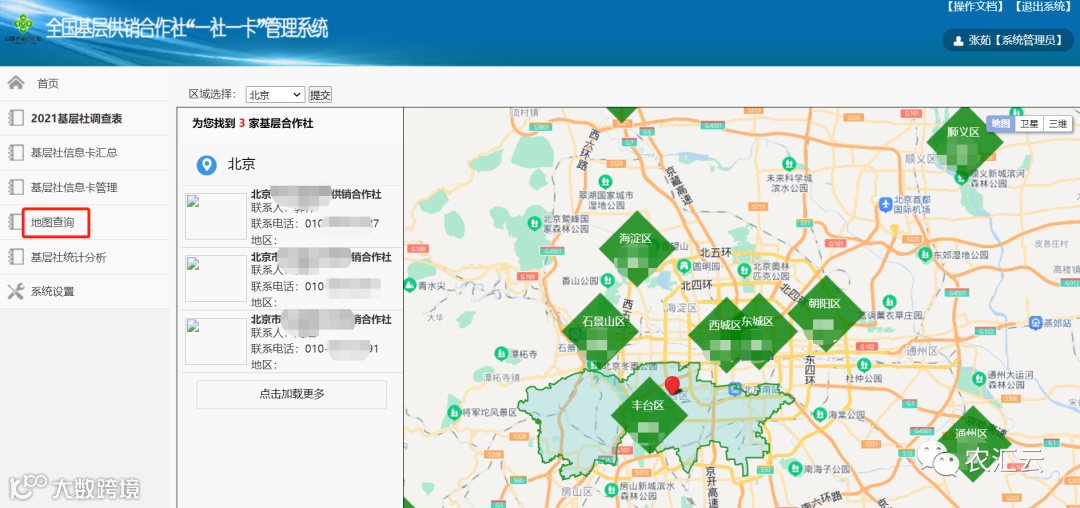
Task: Click the wrench icon beside 系统设置
Action: [x=16, y=291]
